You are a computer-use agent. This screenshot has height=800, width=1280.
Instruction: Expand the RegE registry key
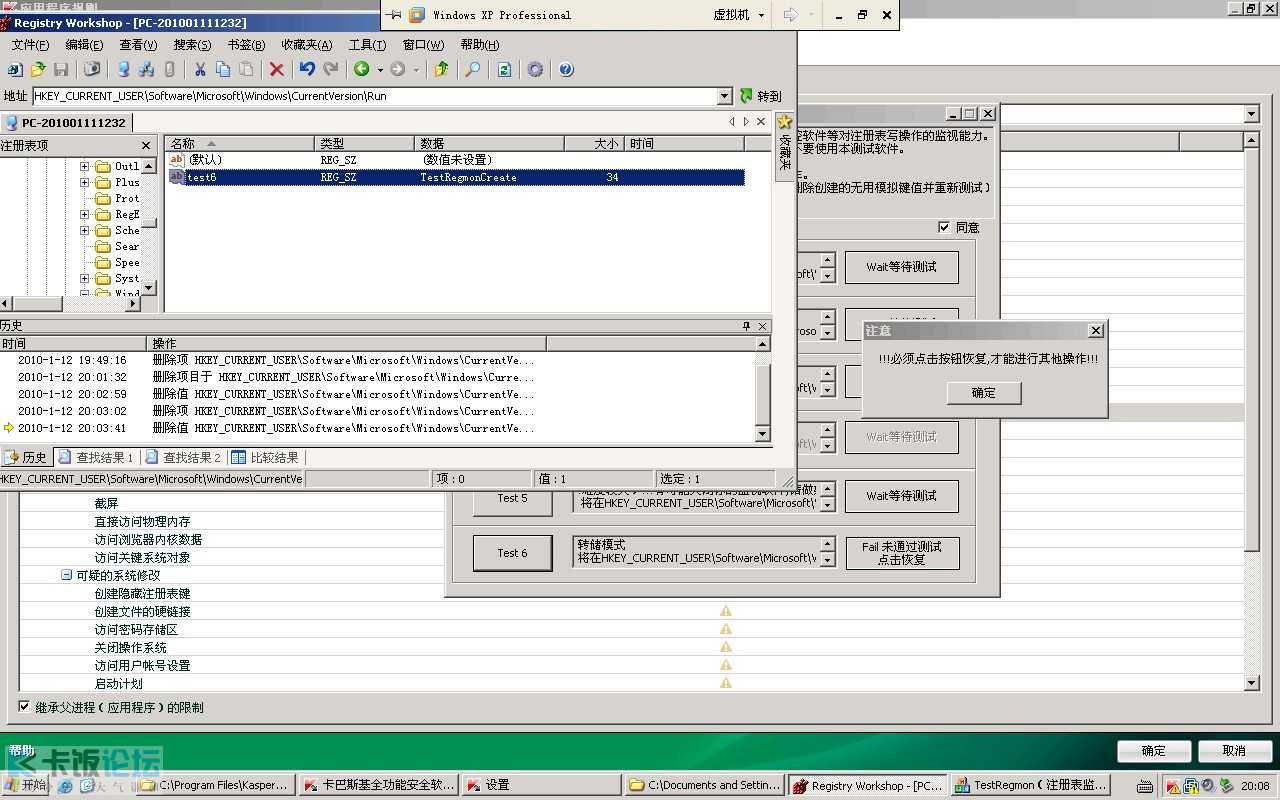click(x=85, y=215)
